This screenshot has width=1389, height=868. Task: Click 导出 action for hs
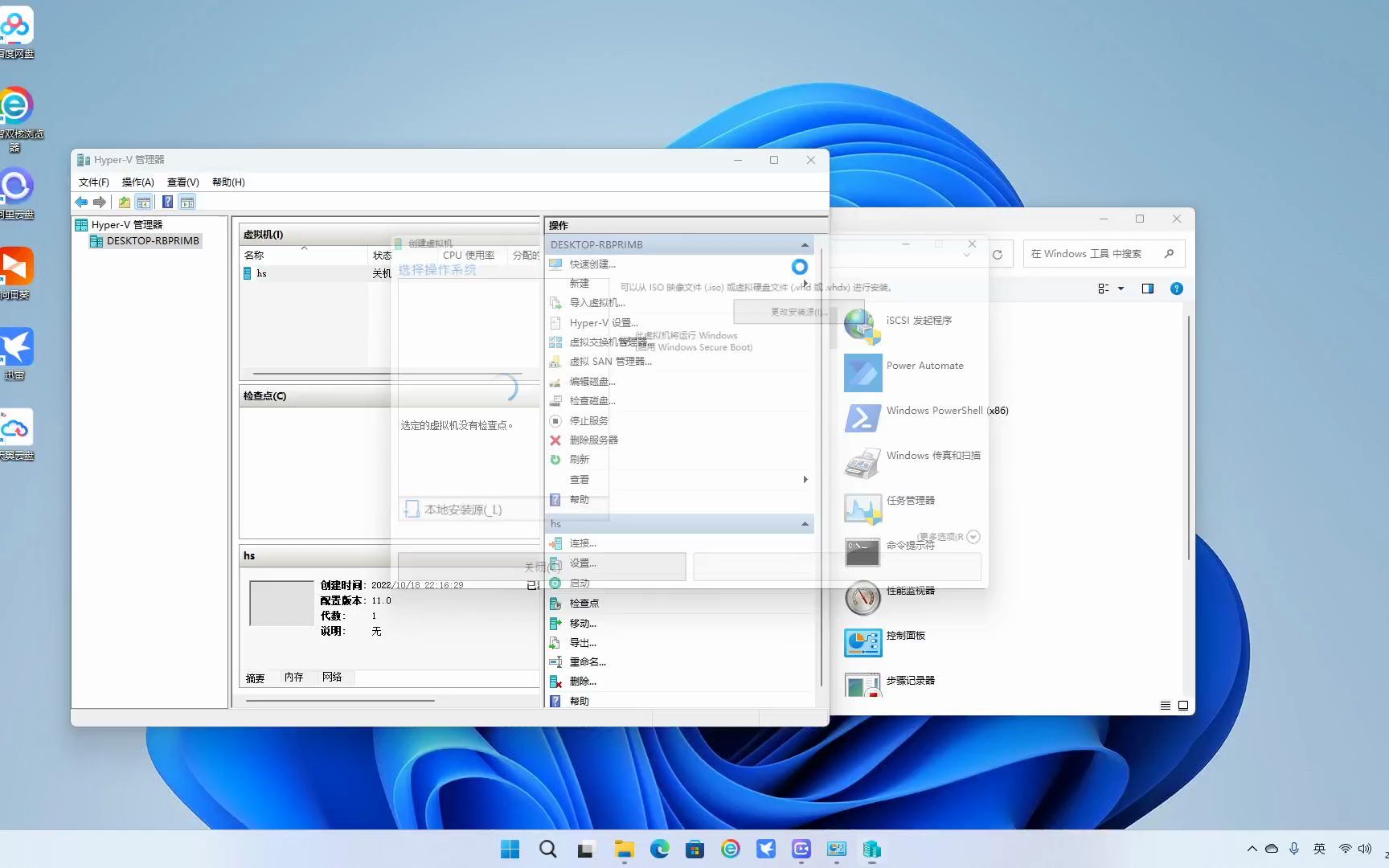583,643
